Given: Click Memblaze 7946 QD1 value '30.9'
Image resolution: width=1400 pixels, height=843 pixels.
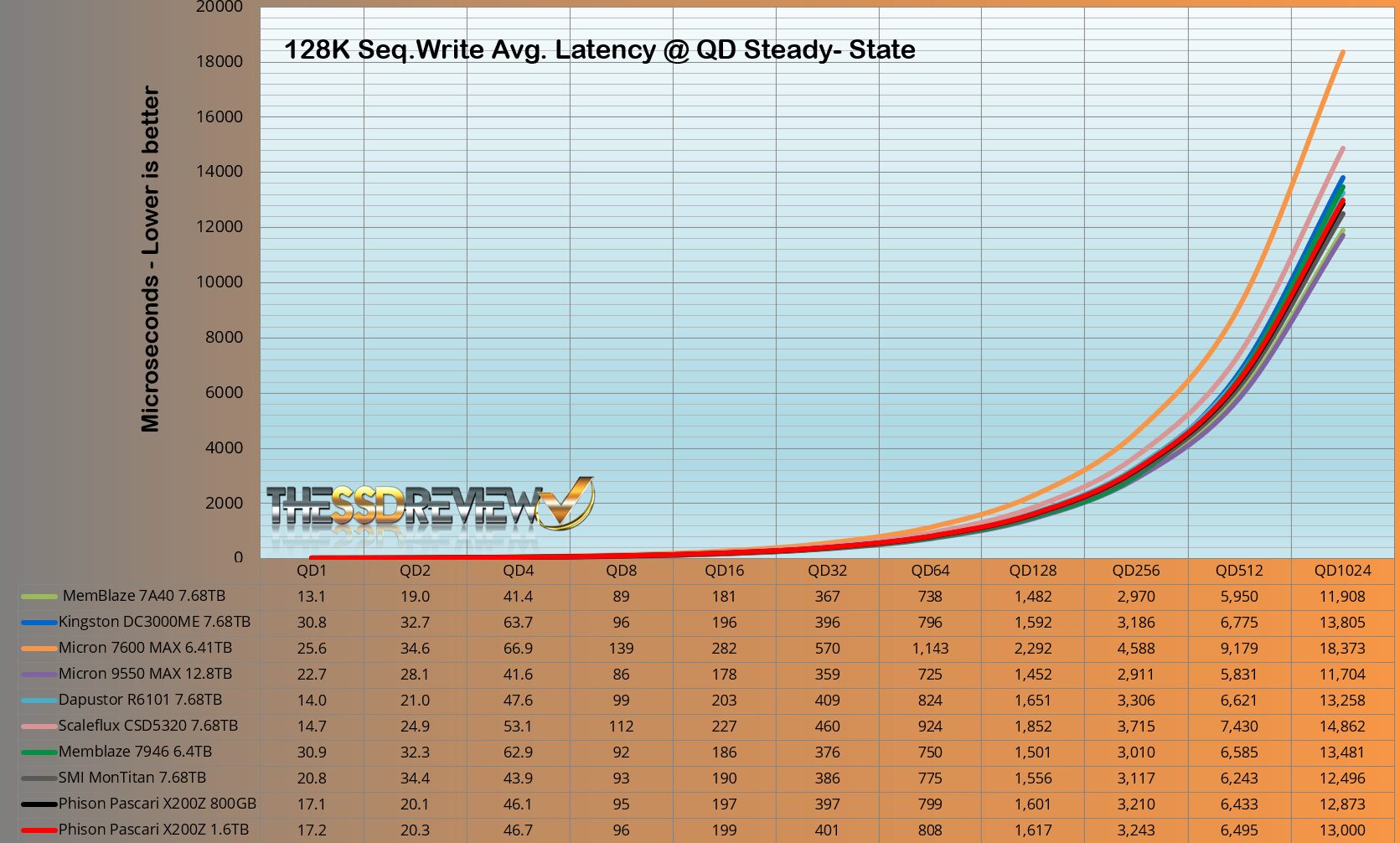Looking at the screenshot, I should click(312, 752).
